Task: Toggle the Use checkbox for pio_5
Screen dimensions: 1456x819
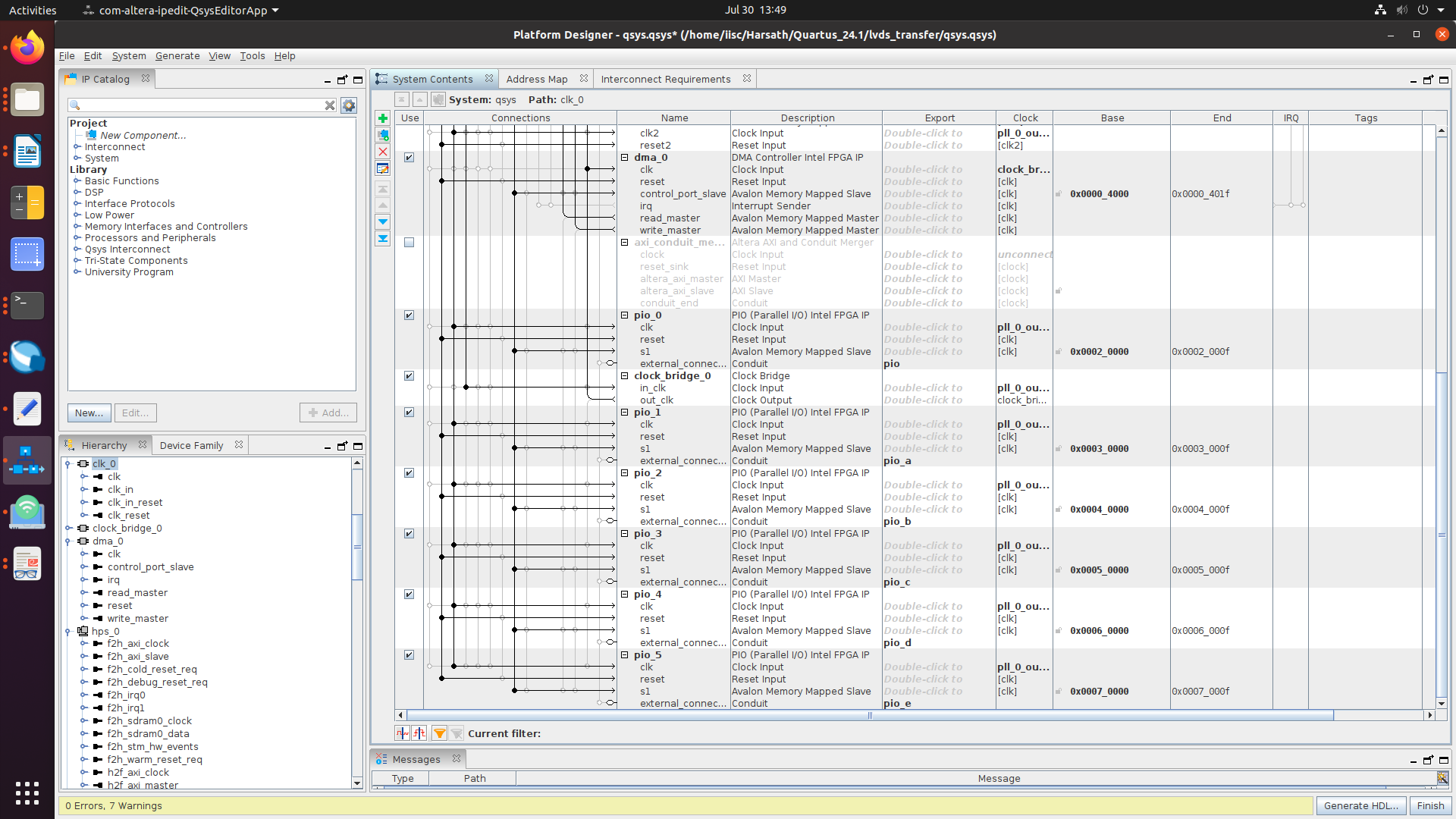Action: (409, 655)
